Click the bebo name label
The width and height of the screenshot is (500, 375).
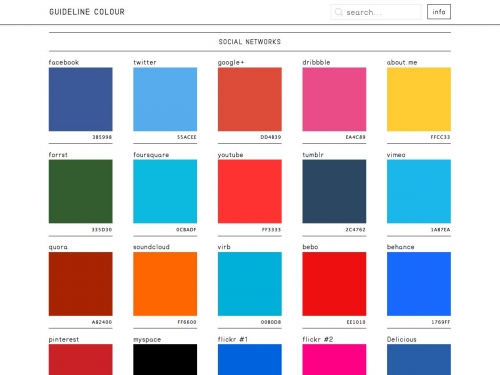tap(310, 247)
